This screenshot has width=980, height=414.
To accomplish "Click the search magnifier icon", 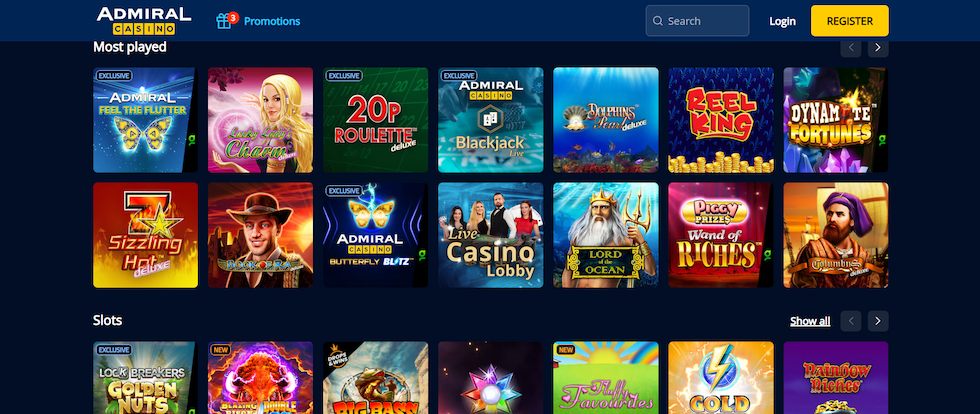I will (x=658, y=21).
